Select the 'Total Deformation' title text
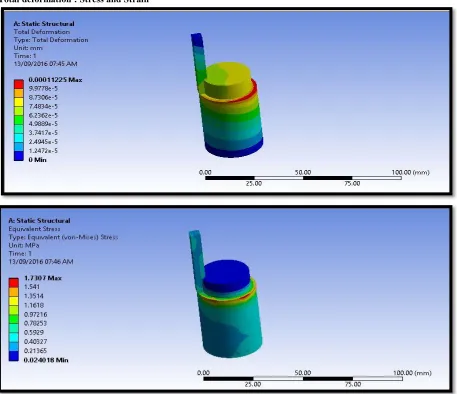 click(x=42, y=32)
